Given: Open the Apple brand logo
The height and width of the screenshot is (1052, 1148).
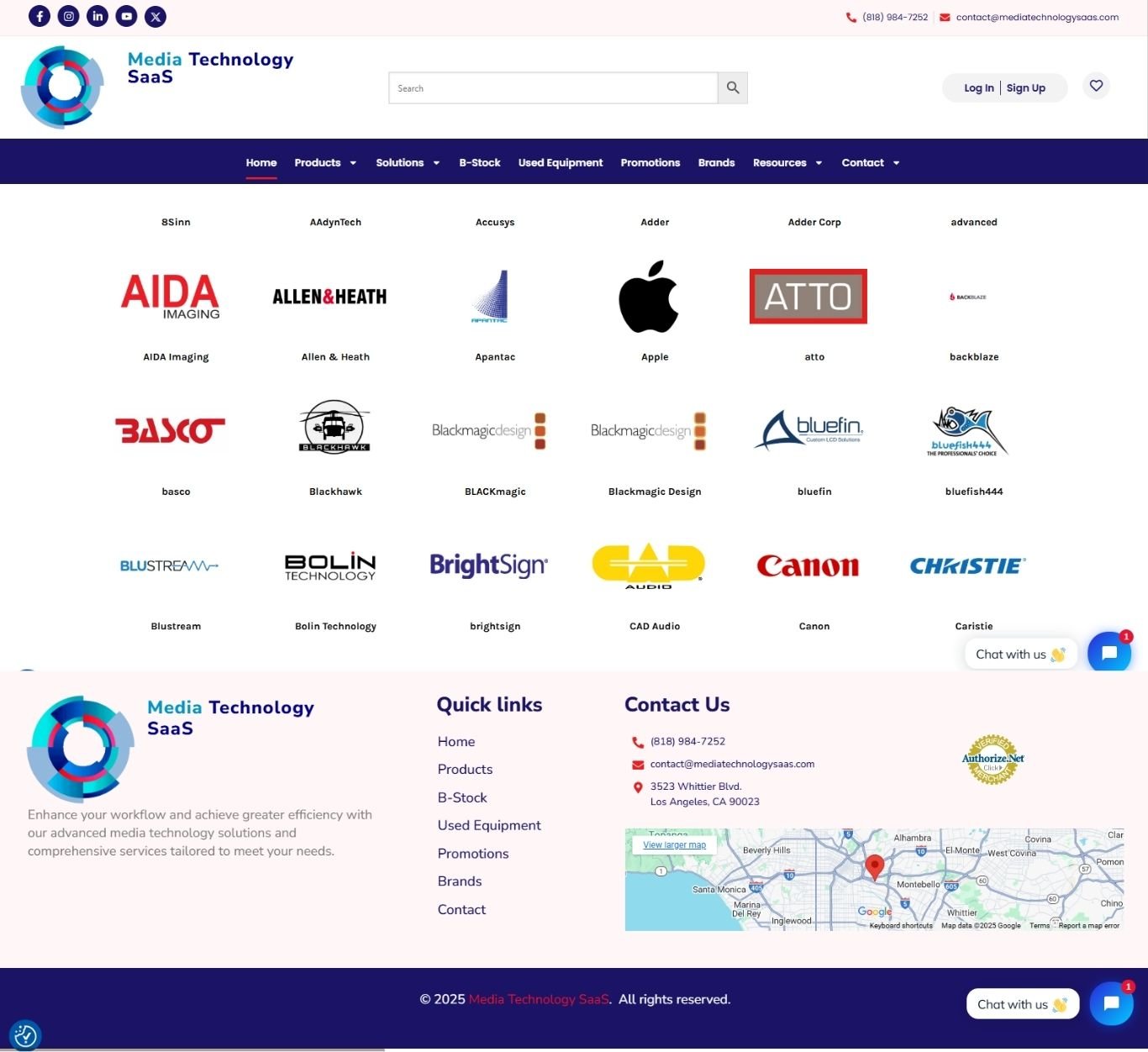Looking at the screenshot, I should (x=649, y=297).
